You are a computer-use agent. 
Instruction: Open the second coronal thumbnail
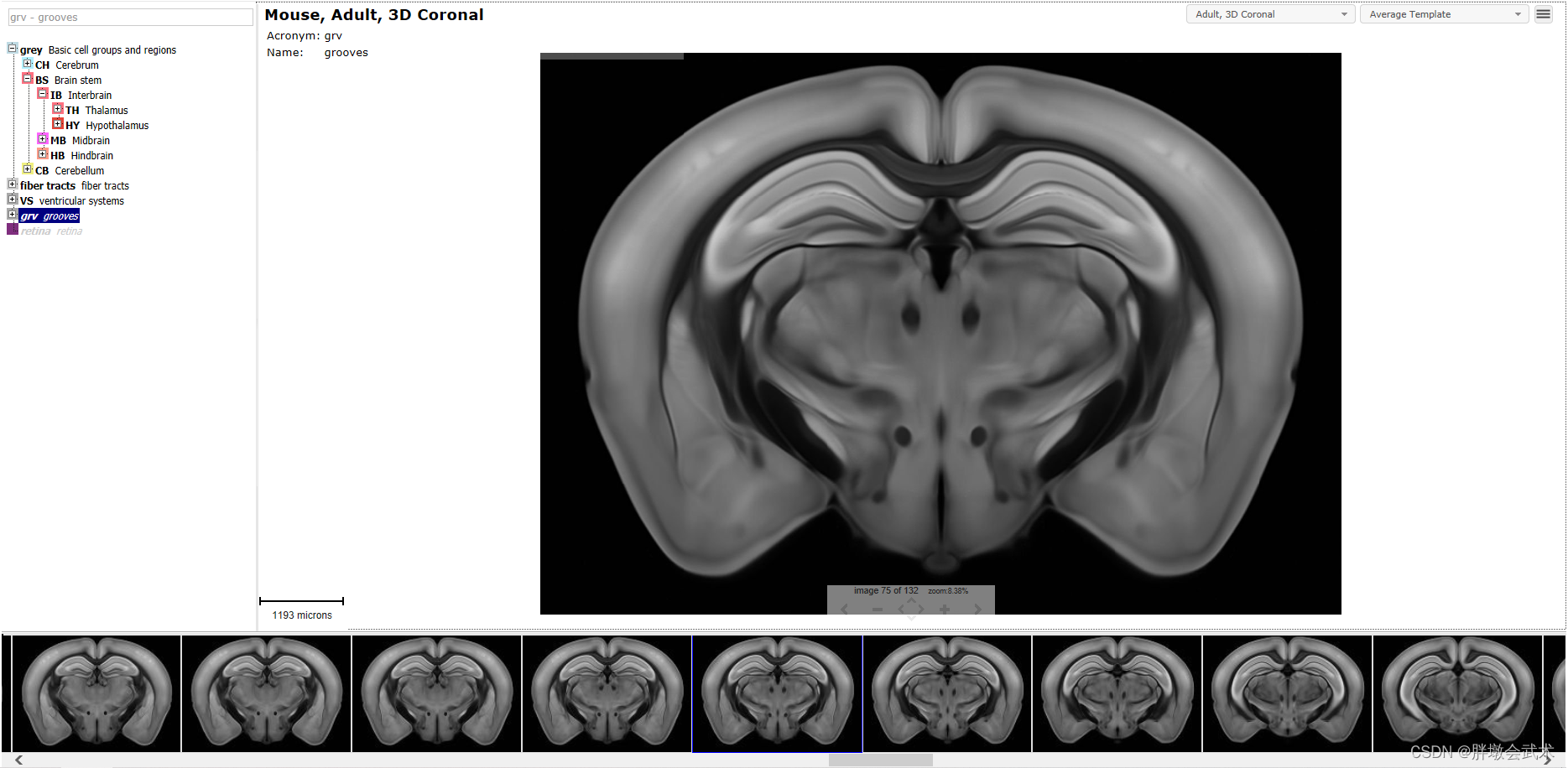pyautogui.click(x=266, y=693)
